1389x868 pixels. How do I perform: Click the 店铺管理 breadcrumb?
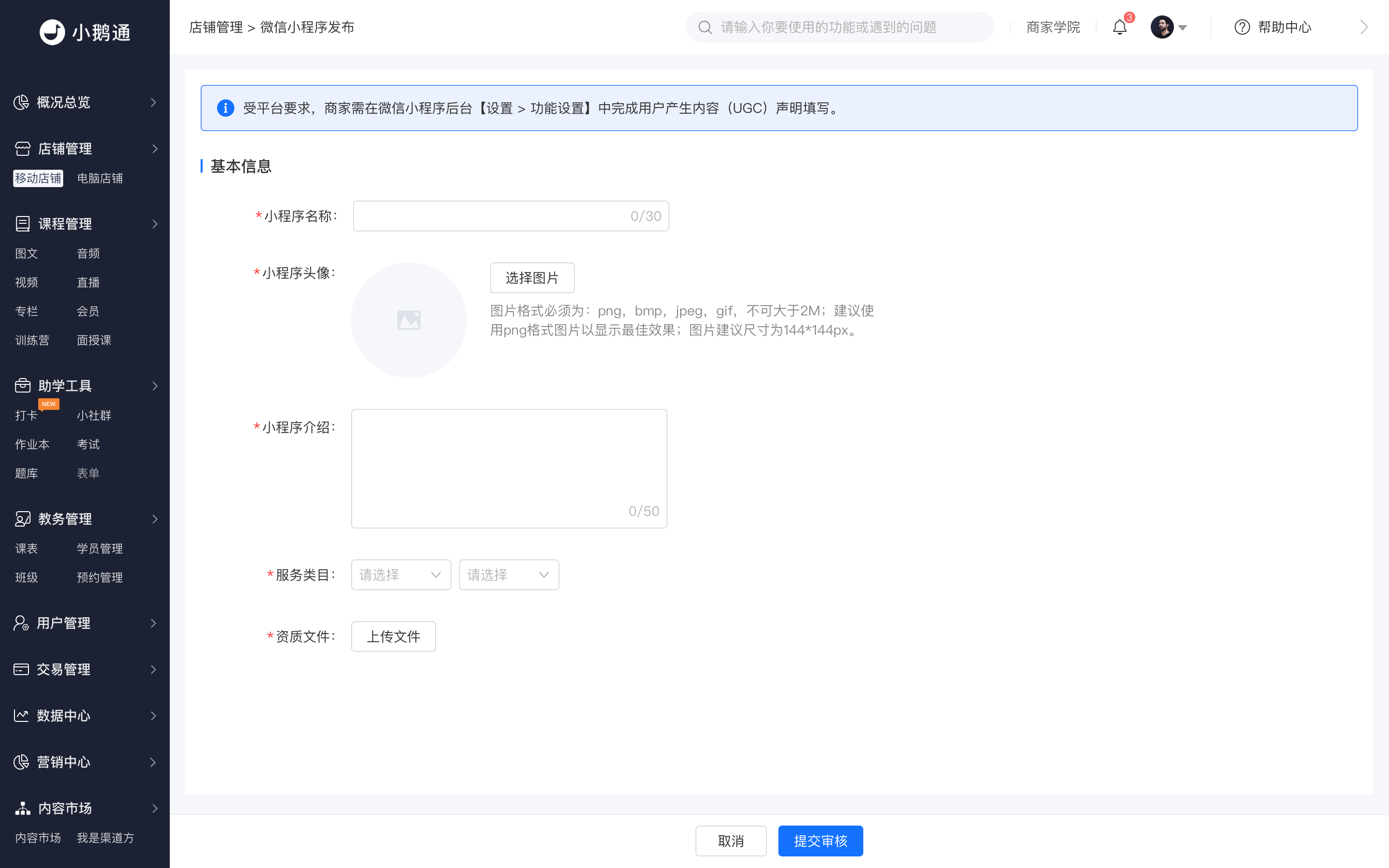216,27
